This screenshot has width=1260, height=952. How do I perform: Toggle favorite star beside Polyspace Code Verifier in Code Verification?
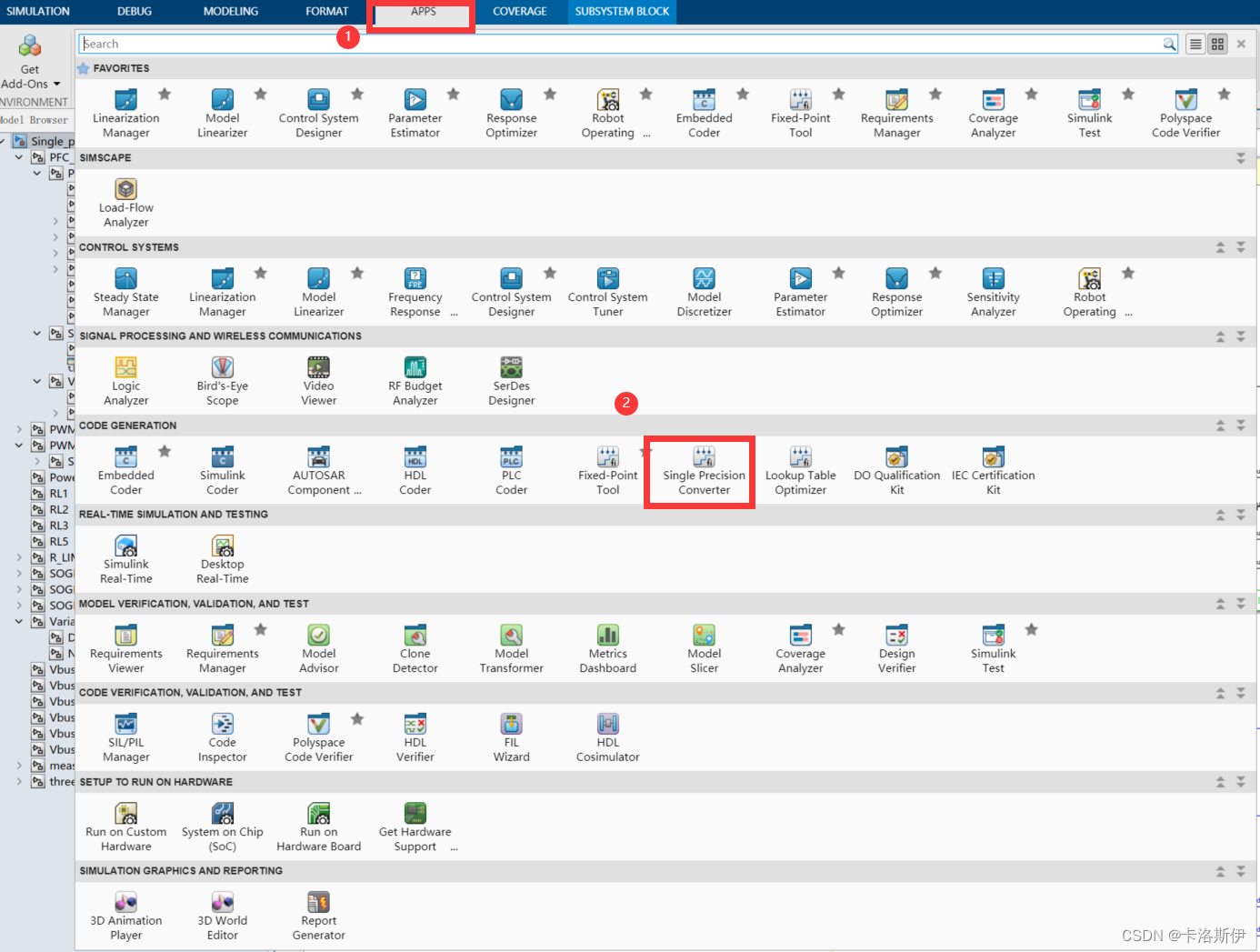pyautogui.click(x=357, y=718)
